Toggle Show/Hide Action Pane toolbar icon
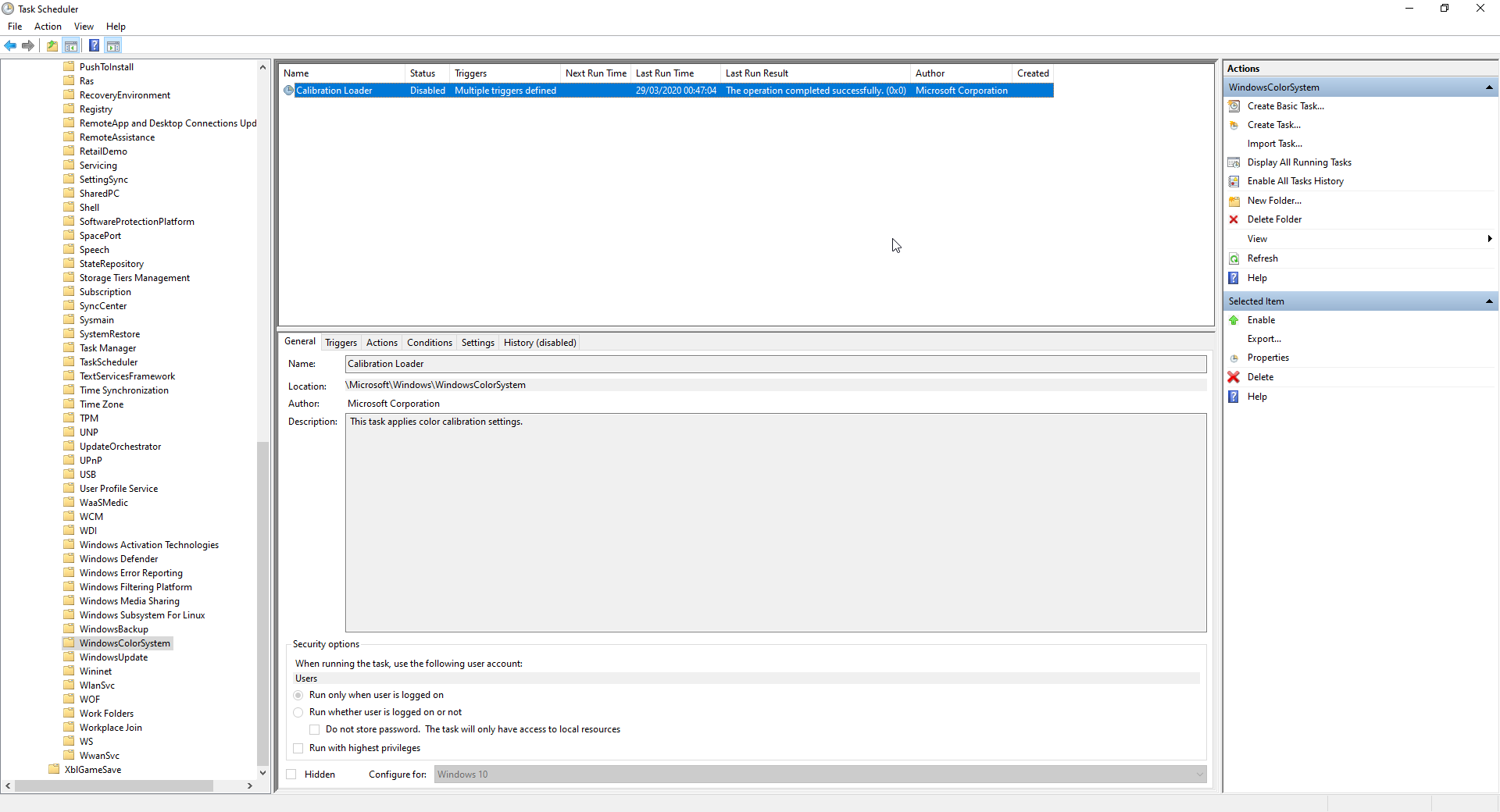1500x812 pixels. pyautogui.click(x=113, y=45)
